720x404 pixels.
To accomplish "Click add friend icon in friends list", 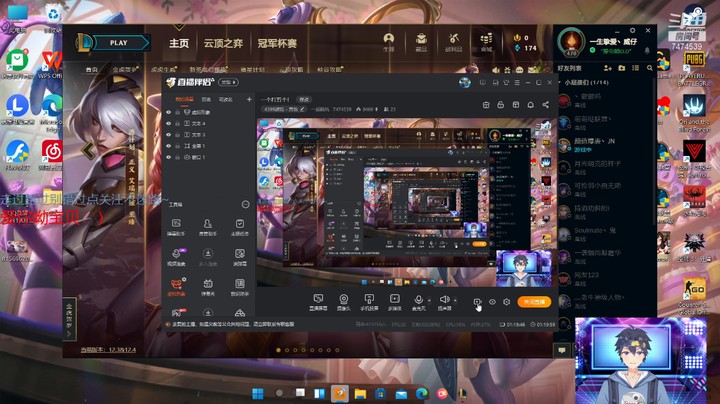I will pyautogui.click(x=608, y=68).
